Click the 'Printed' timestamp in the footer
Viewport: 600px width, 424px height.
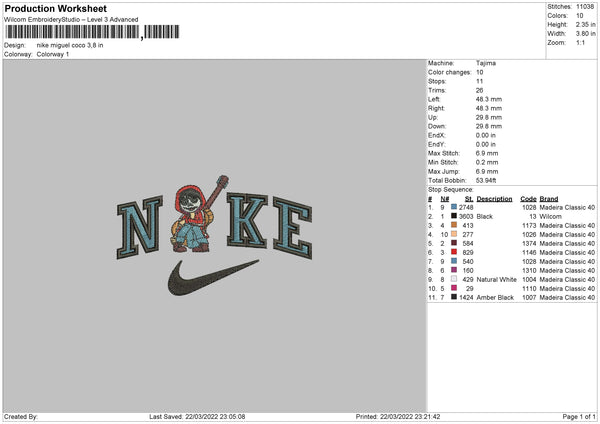[398, 416]
